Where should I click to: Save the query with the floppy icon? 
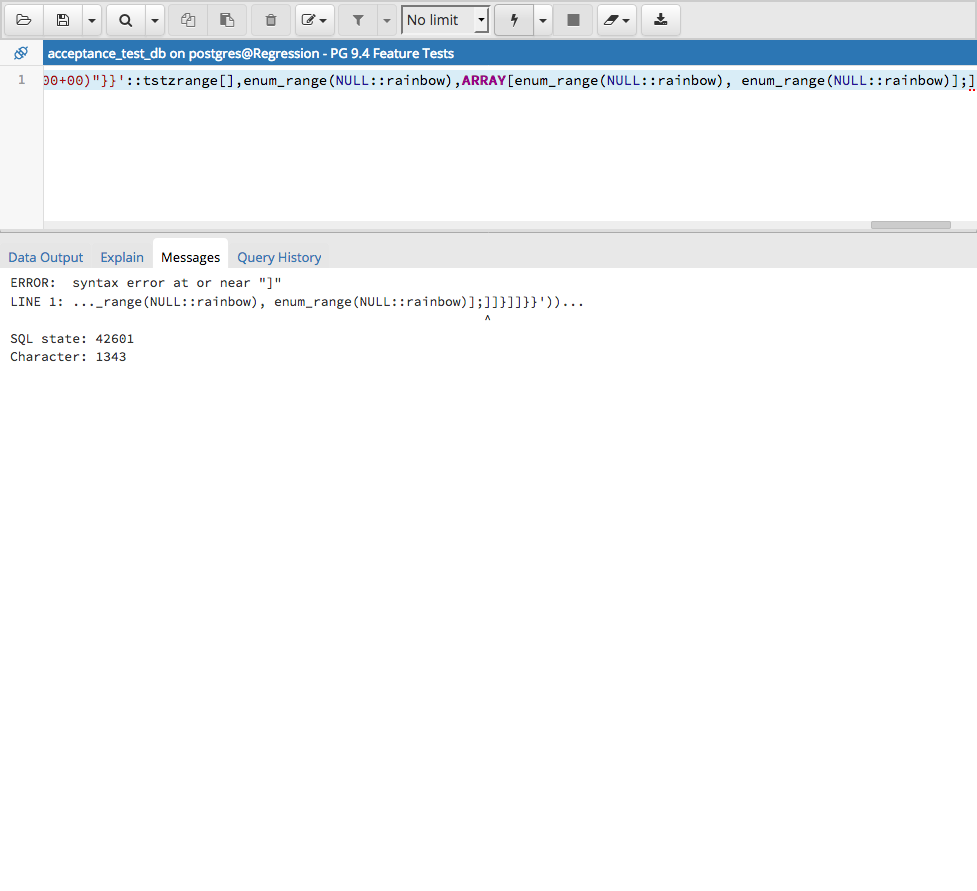pyautogui.click(x=63, y=20)
